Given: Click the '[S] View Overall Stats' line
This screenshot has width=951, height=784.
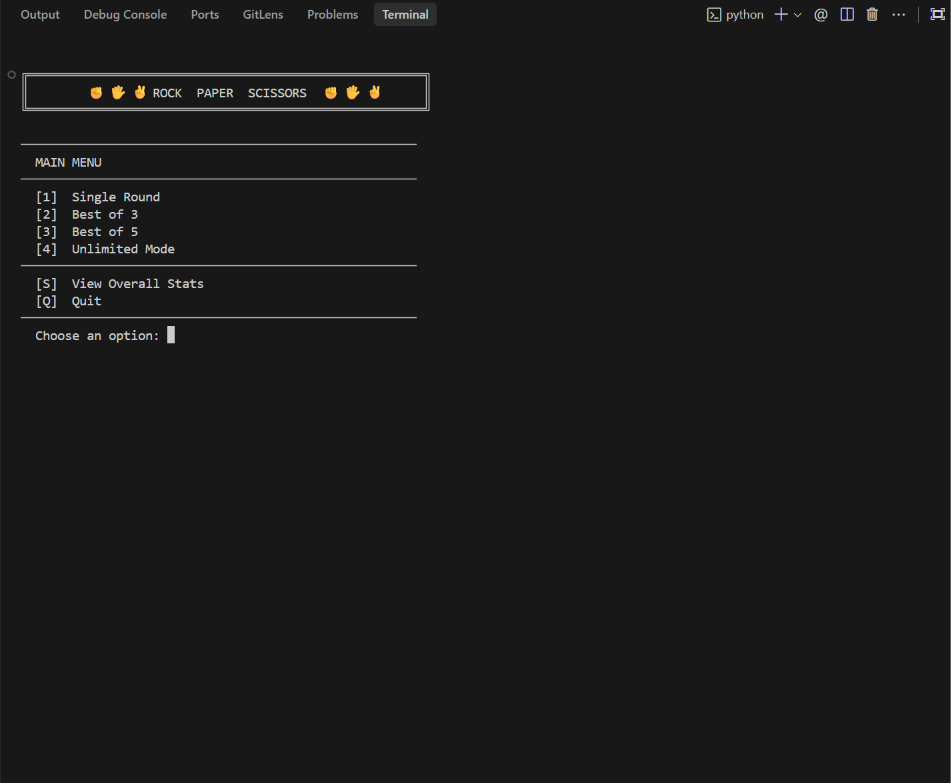Looking at the screenshot, I should click(119, 284).
